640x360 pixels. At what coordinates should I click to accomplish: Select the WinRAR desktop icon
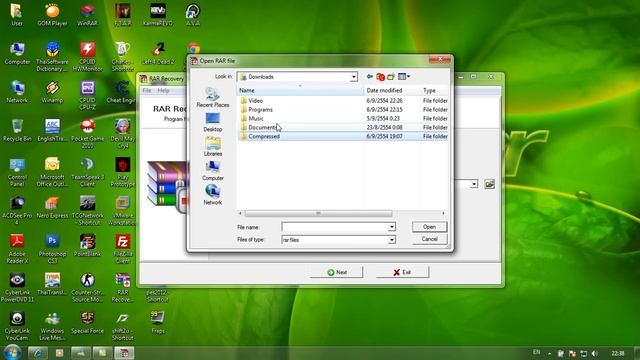pos(87,16)
